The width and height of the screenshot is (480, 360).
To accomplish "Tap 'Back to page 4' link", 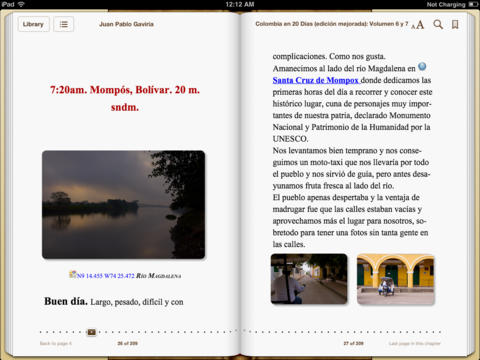I will pyautogui.click(x=56, y=343).
